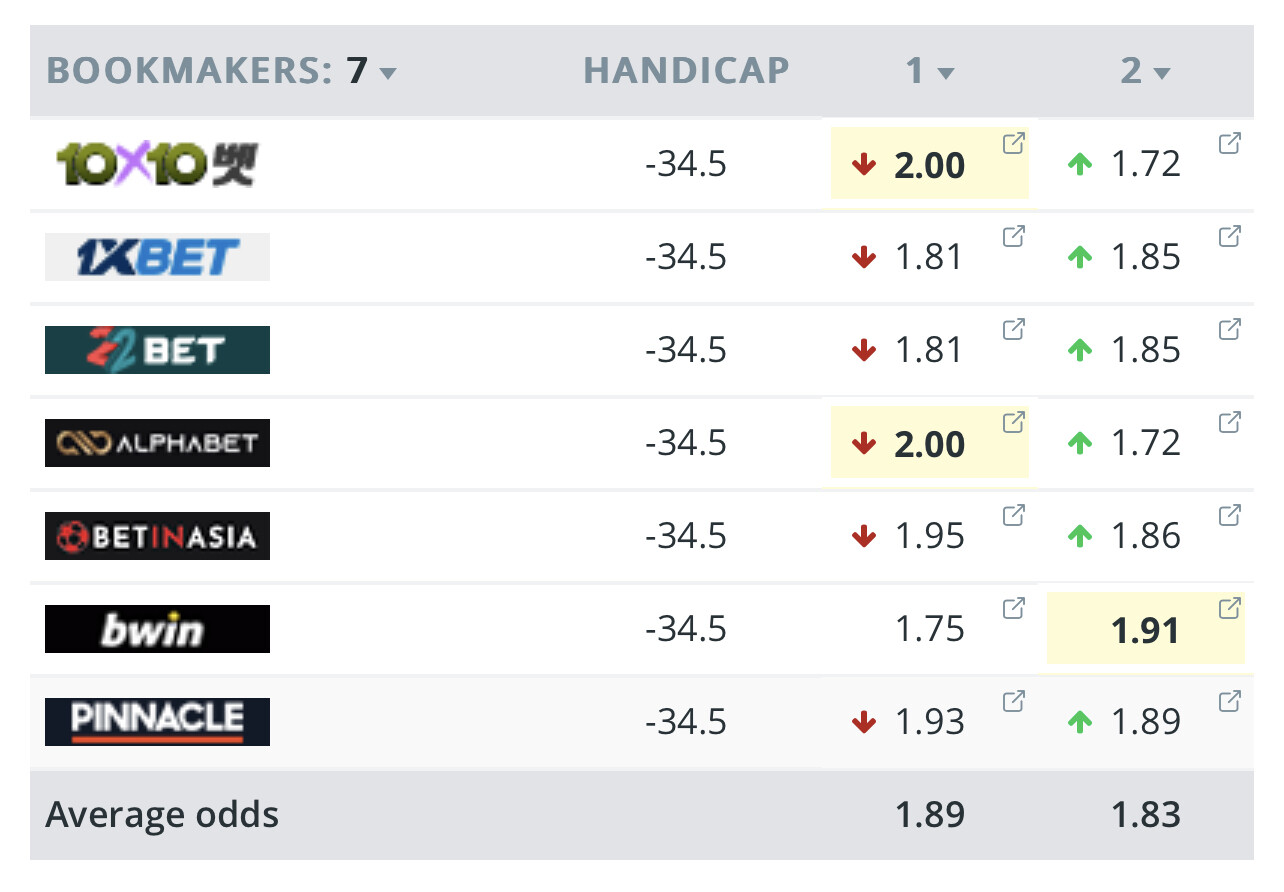This screenshot has width=1284, height=892.
Task: Open external link for Pinnacle column 1 odds
Action: click(x=1013, y=701)
